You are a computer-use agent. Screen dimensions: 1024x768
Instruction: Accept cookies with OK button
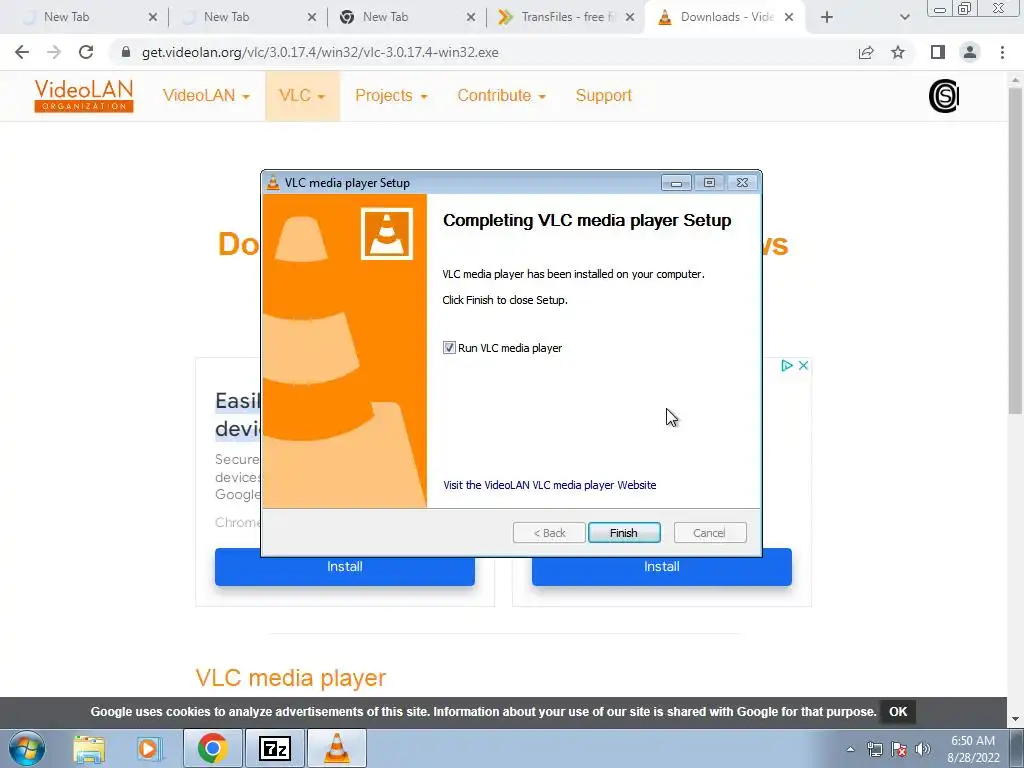click(898, 712)
